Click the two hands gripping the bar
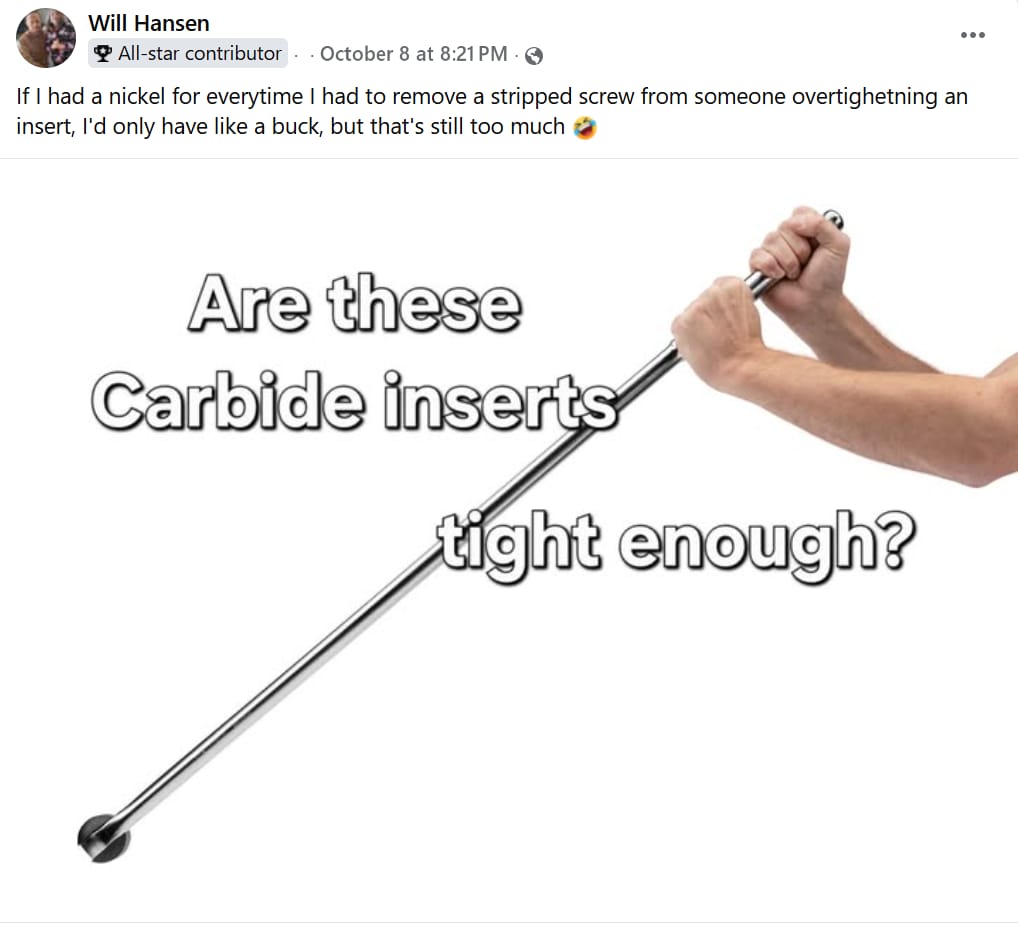 [x=760, y=292]
